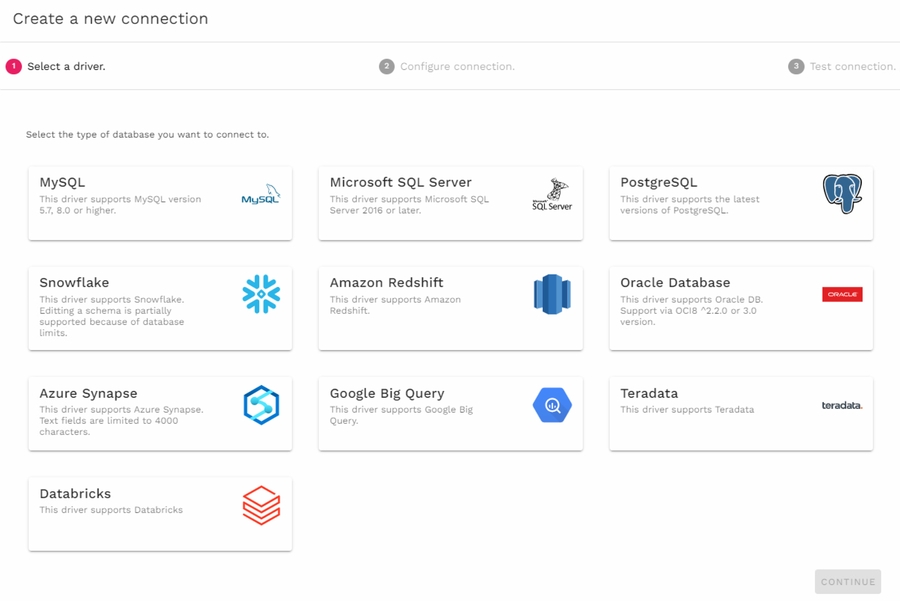Click the Google Big Query icon

coord(552,405)
